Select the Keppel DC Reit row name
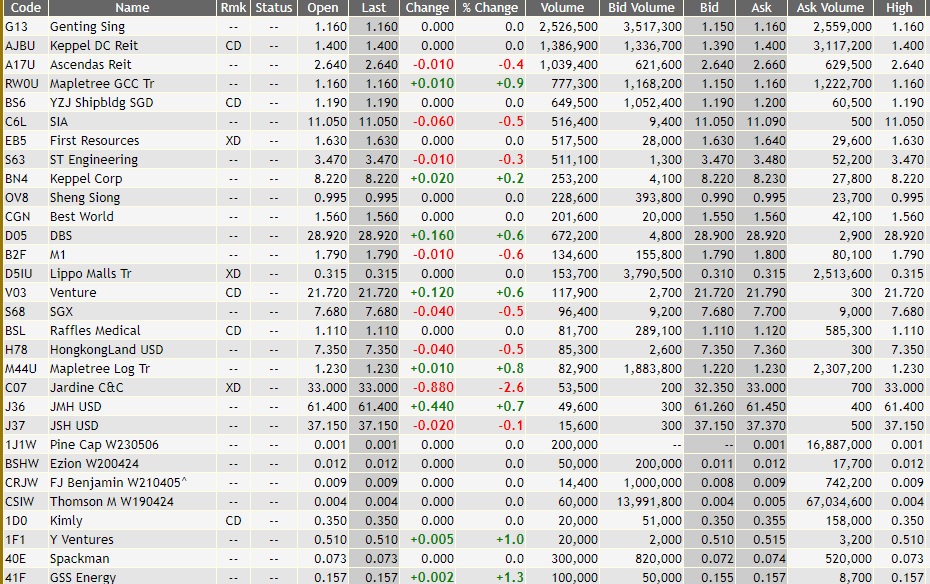 coord(94,46)
